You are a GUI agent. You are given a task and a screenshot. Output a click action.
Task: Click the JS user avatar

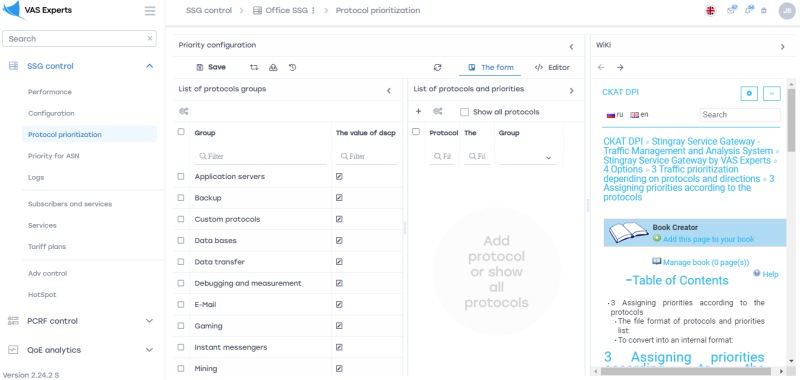(x=787, y=11)
